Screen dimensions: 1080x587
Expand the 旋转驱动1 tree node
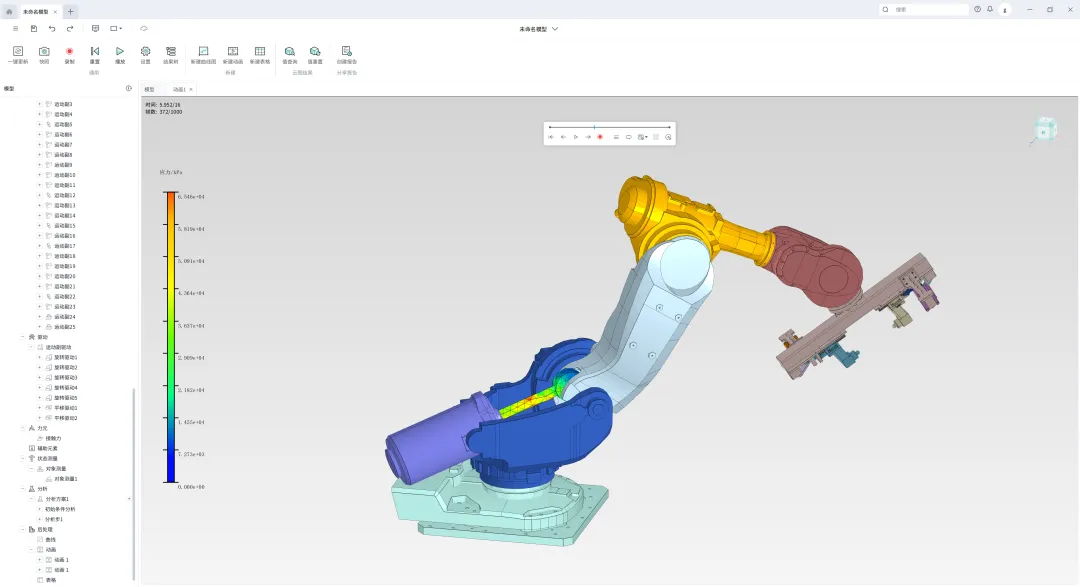click(x=39, y=358)
